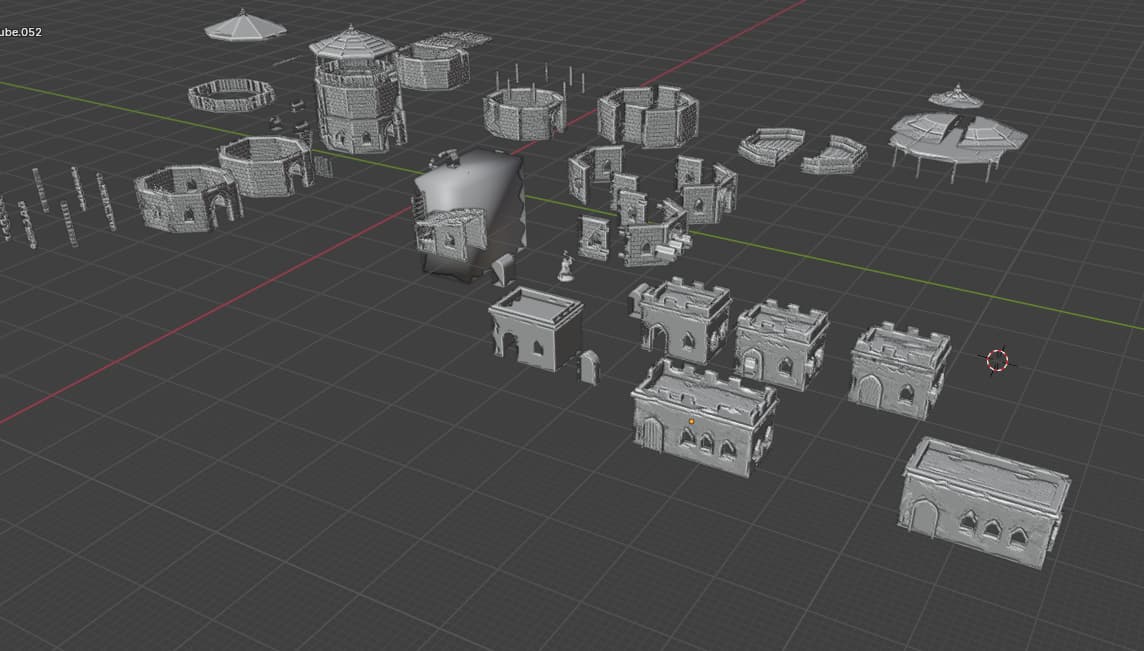Select the broken octagonal wall with gaps
Screen dimensions: 1144x651
(x=647, y=116)
